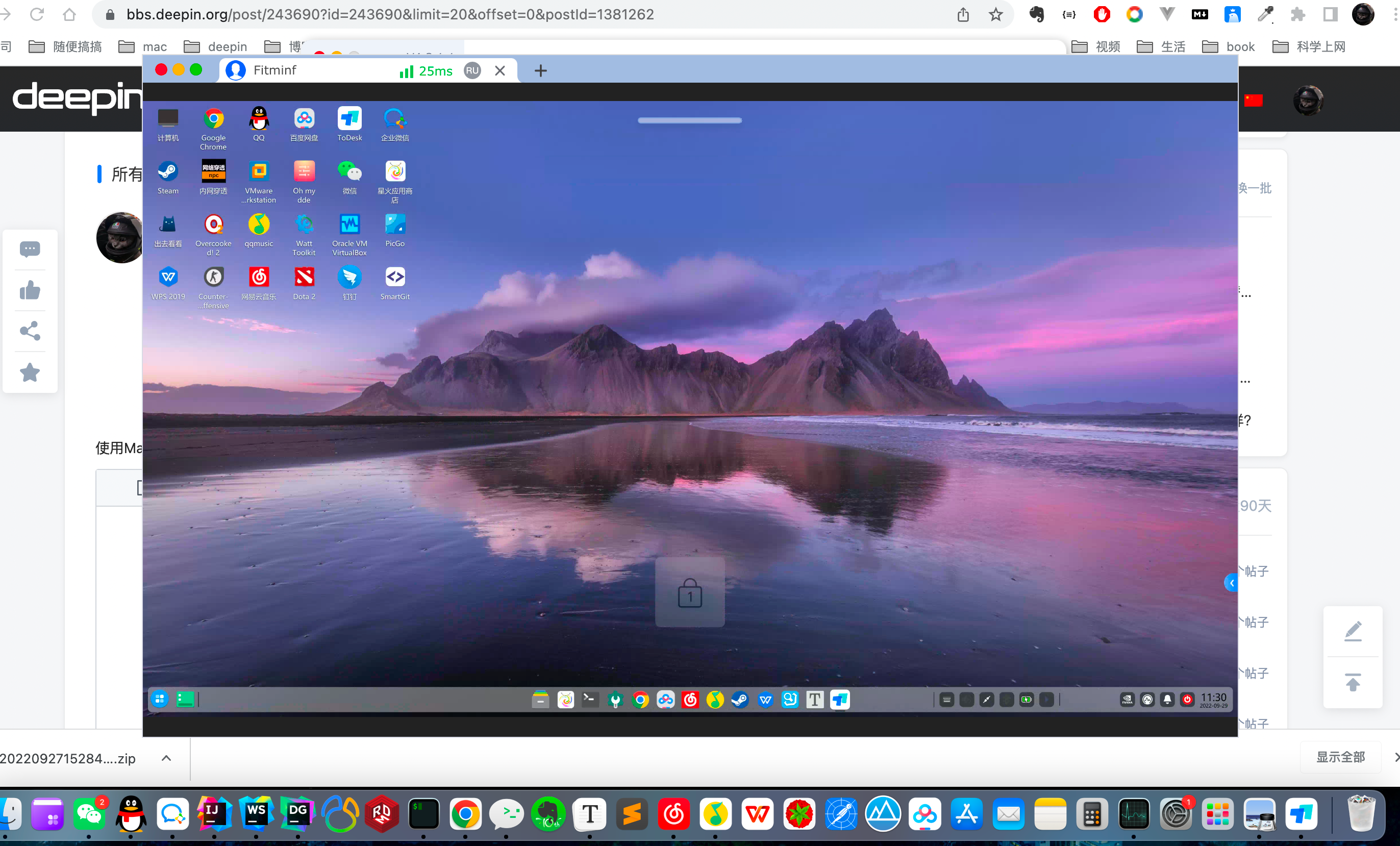The image size is (1400, 846).
Task: Open Steam icon on remote desktop
Action: (x=168, y=172)
